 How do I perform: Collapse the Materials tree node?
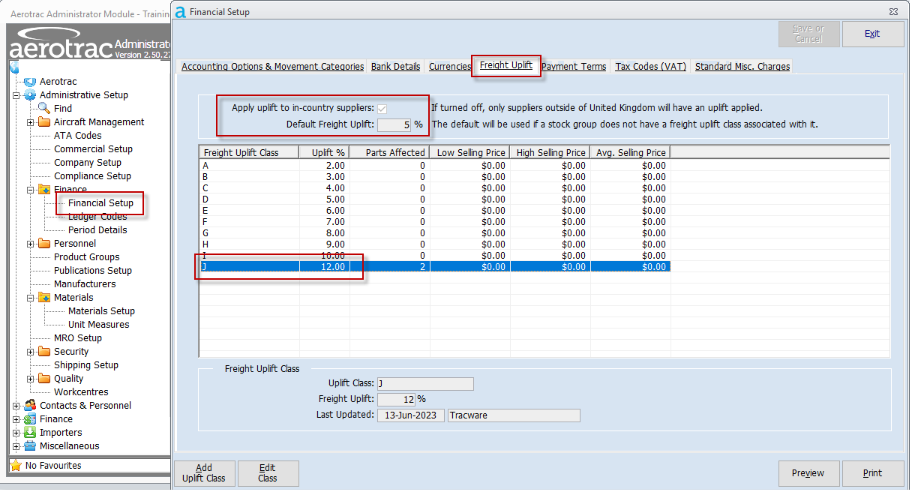click(x=31, y=298)
